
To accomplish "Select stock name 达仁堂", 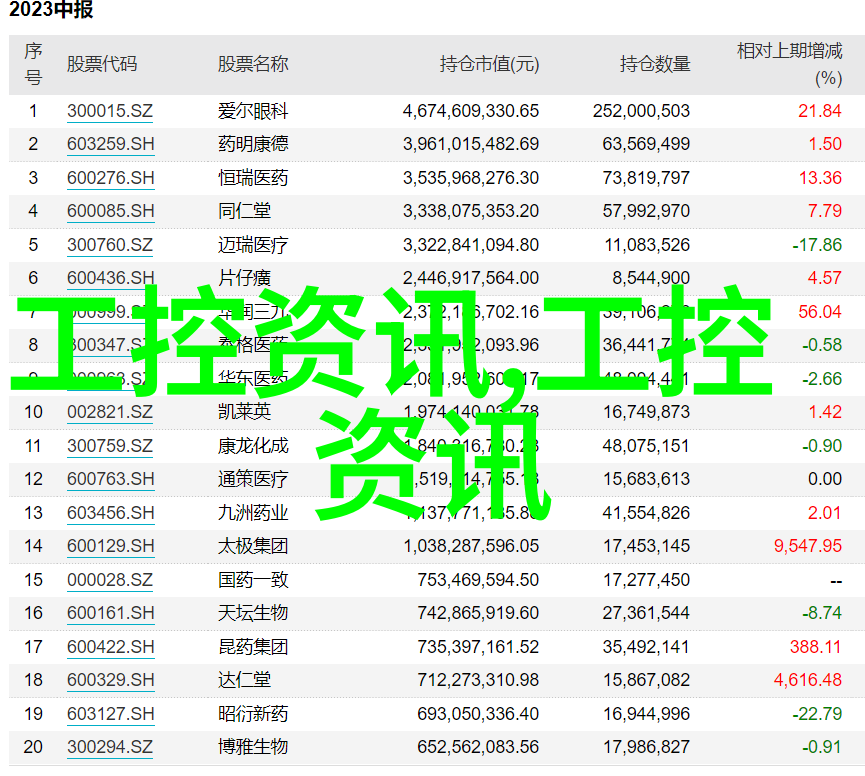I will tap(244, 680).
